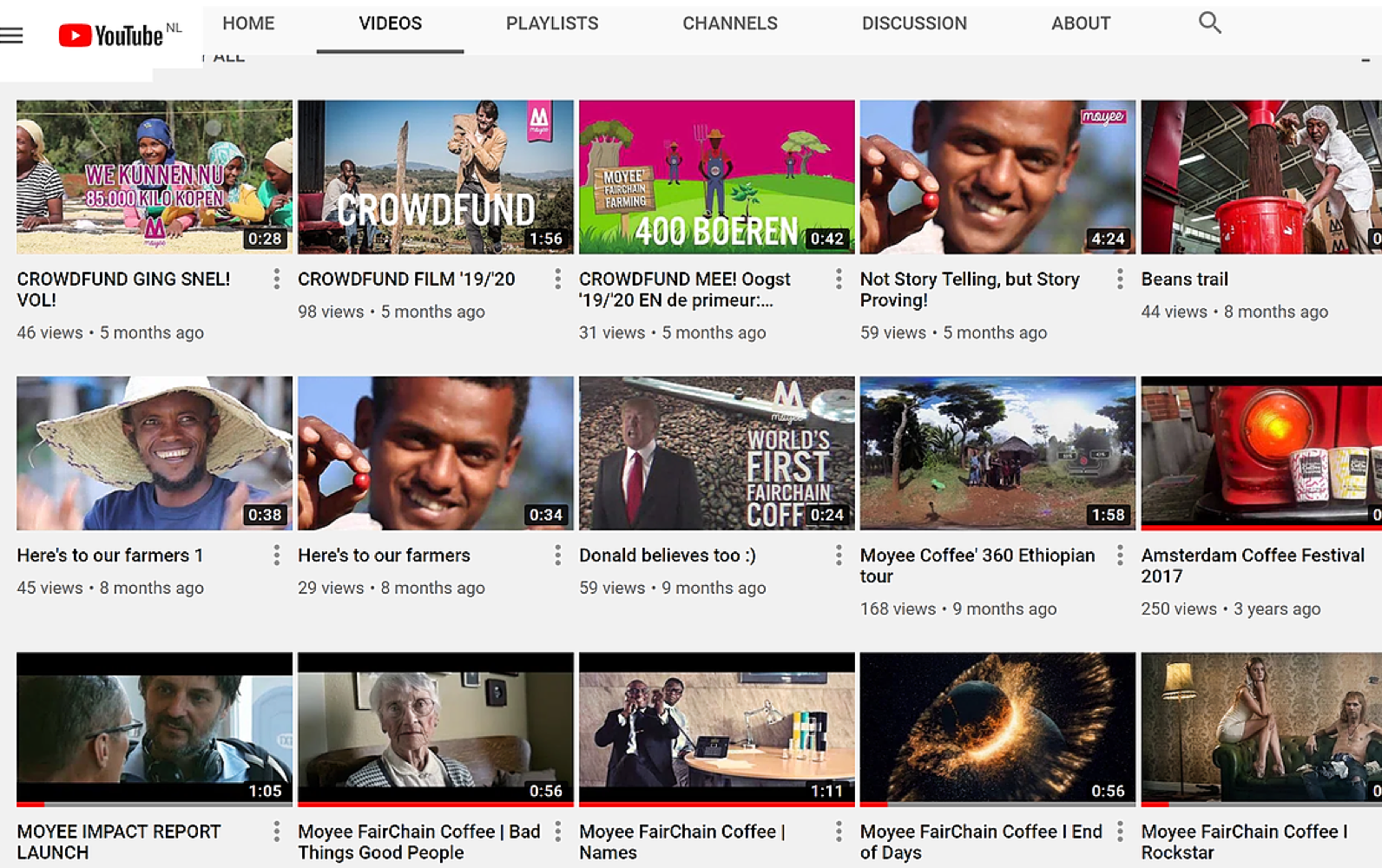Play the Names 1:11 thumbnail
The width and height of the screenshot is (1382, 868).
coord(717,729)
